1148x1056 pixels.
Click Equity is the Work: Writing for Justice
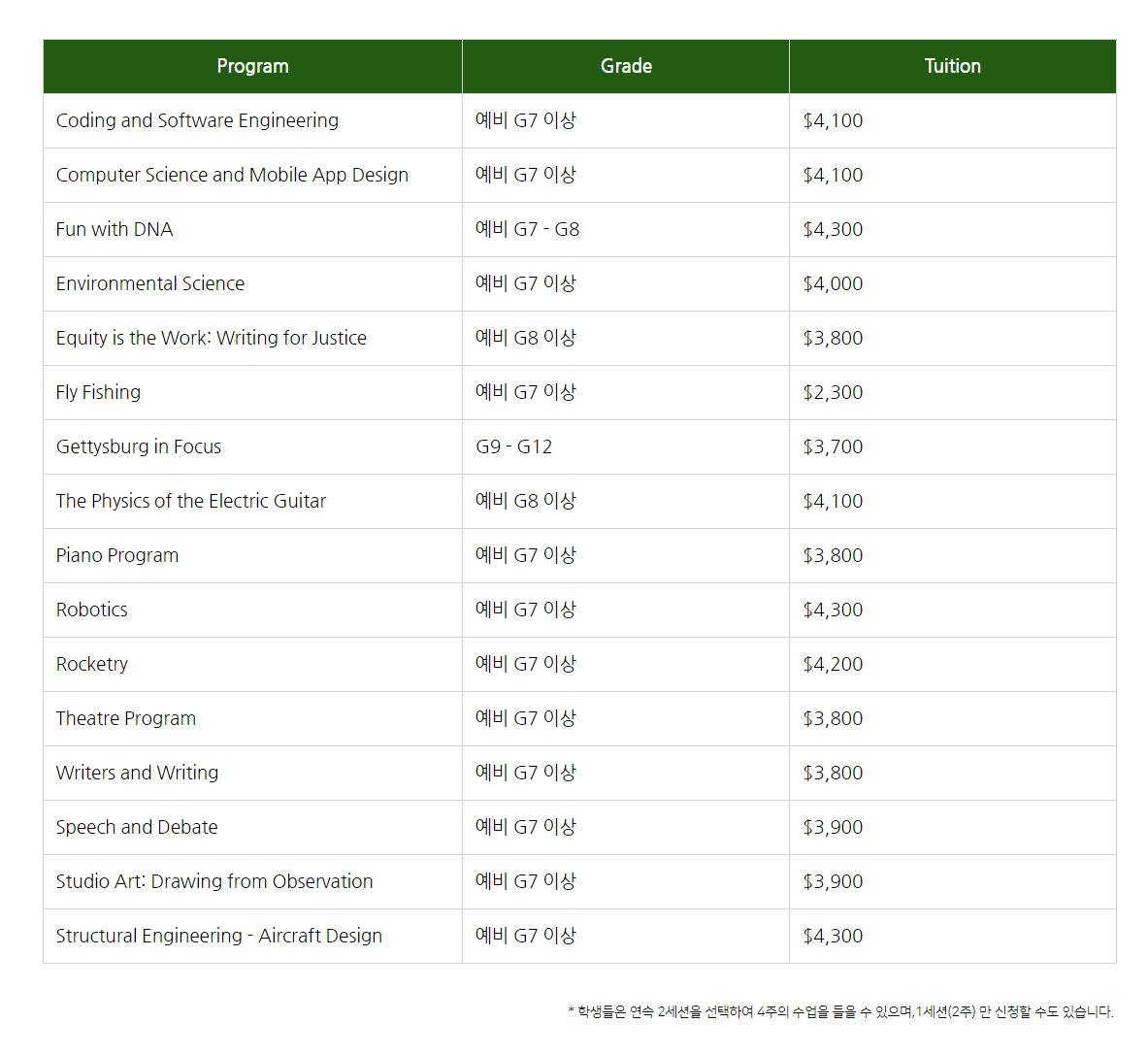point(212,338)
